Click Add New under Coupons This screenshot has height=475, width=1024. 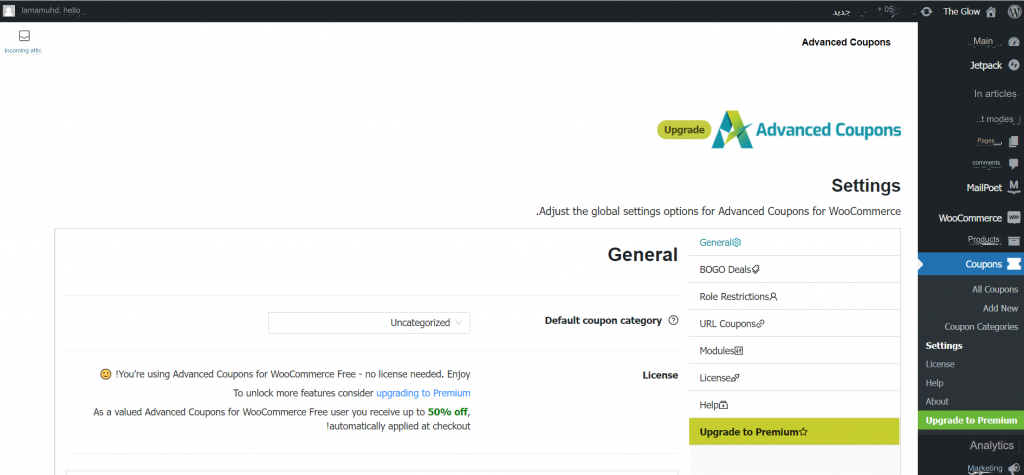1000,308
